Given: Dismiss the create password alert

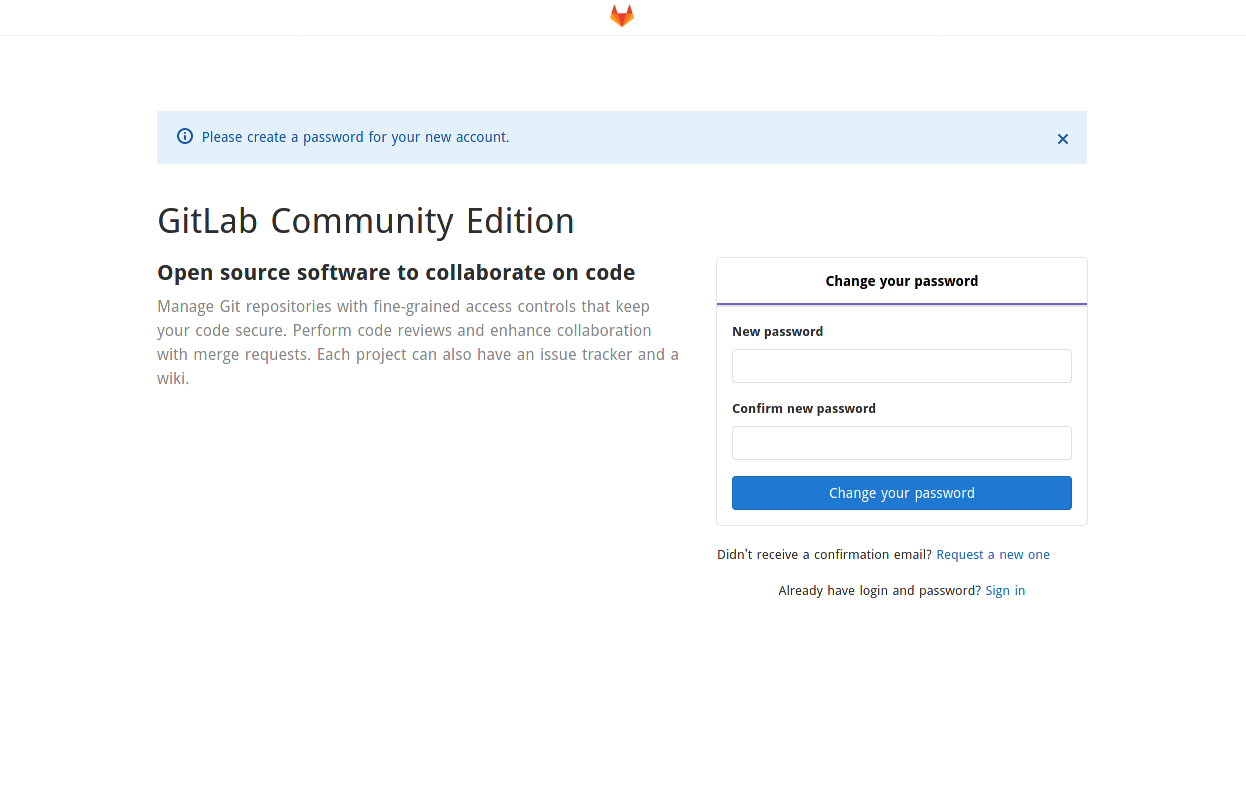Looking at the screenshot, I should tap(1063, 139).
